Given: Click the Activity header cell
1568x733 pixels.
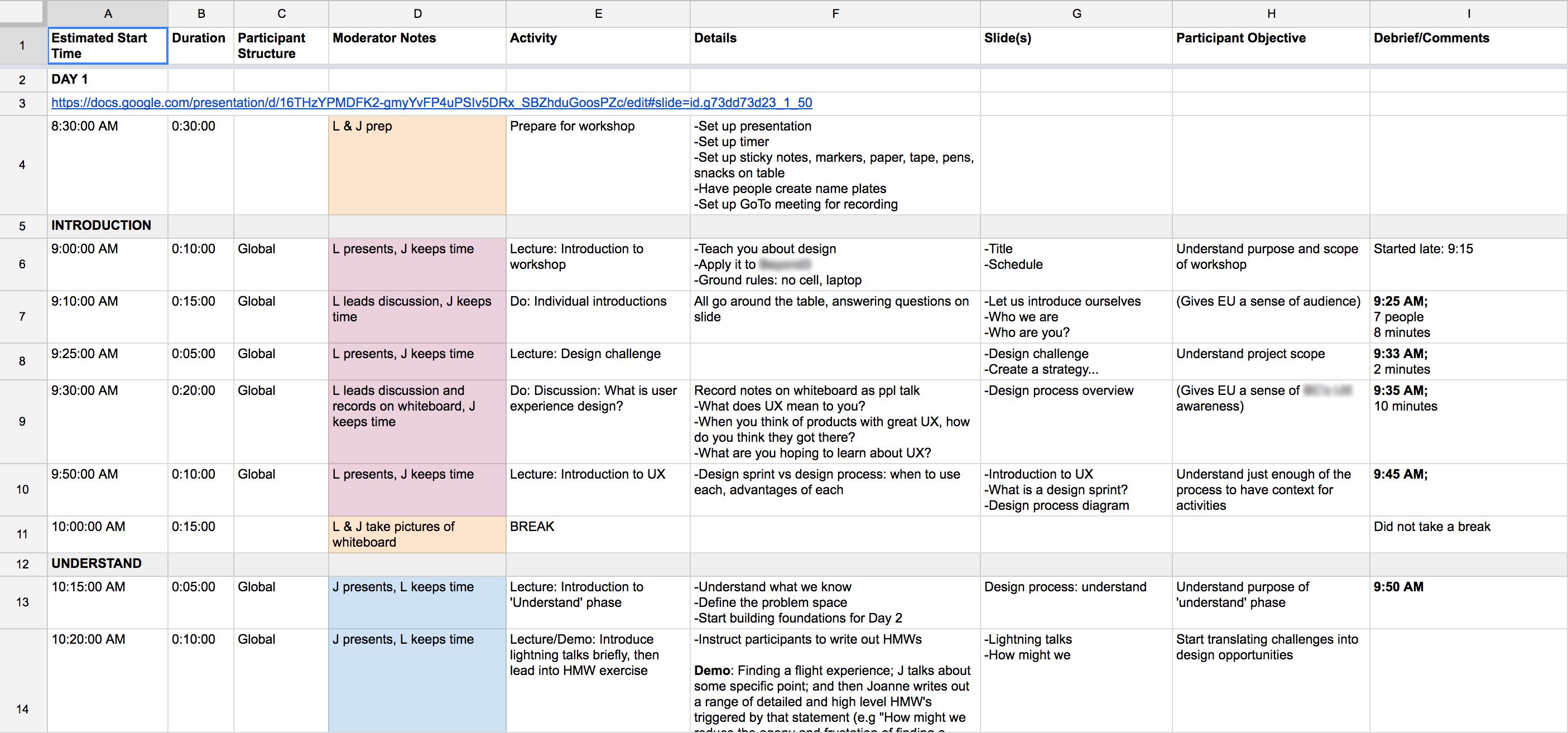Looking at the screenshot, I should point(598,46).
